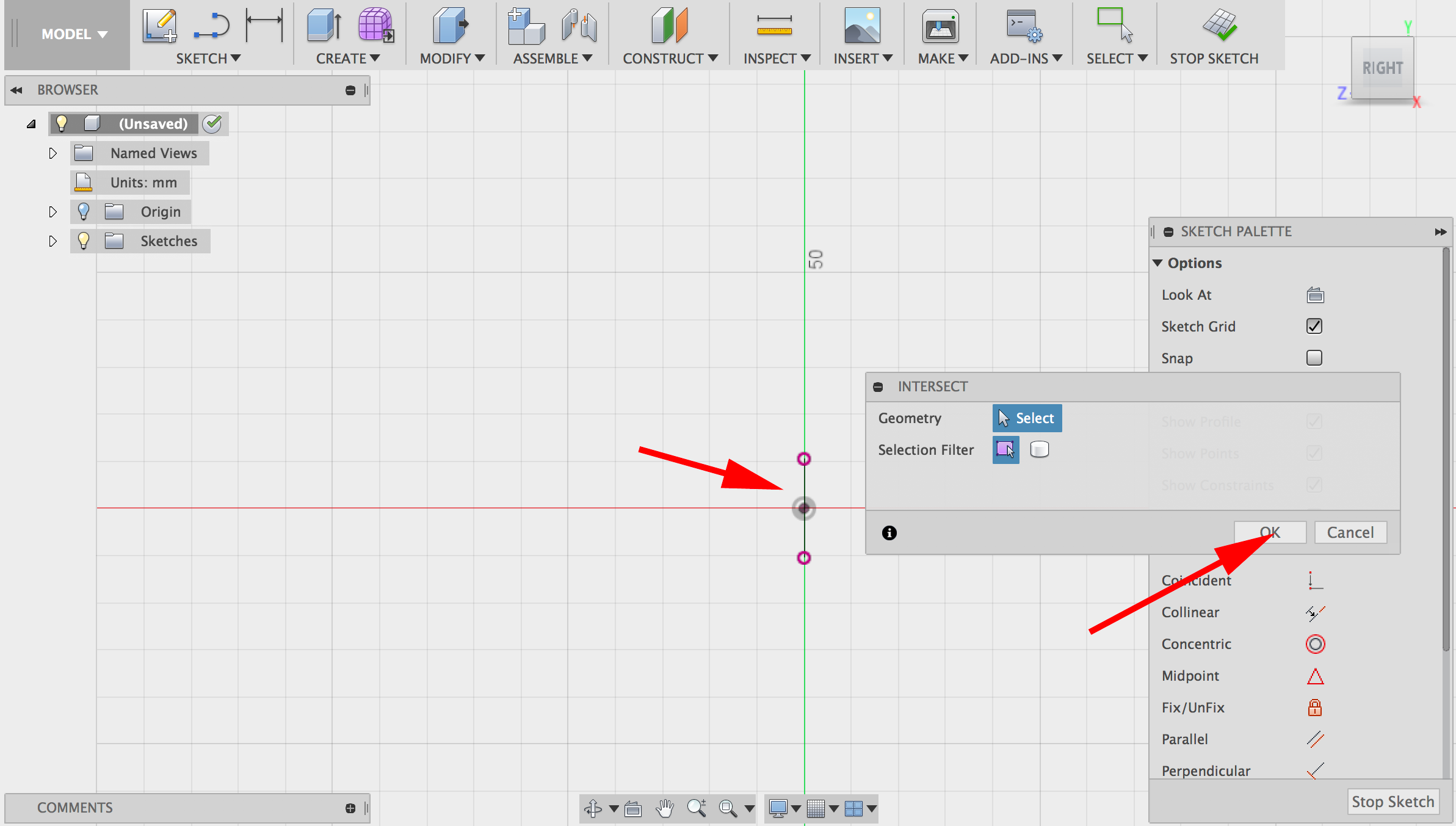1456x826 pixels.
Task: Select the Extrude tool icon
Action: coord(324,26)
